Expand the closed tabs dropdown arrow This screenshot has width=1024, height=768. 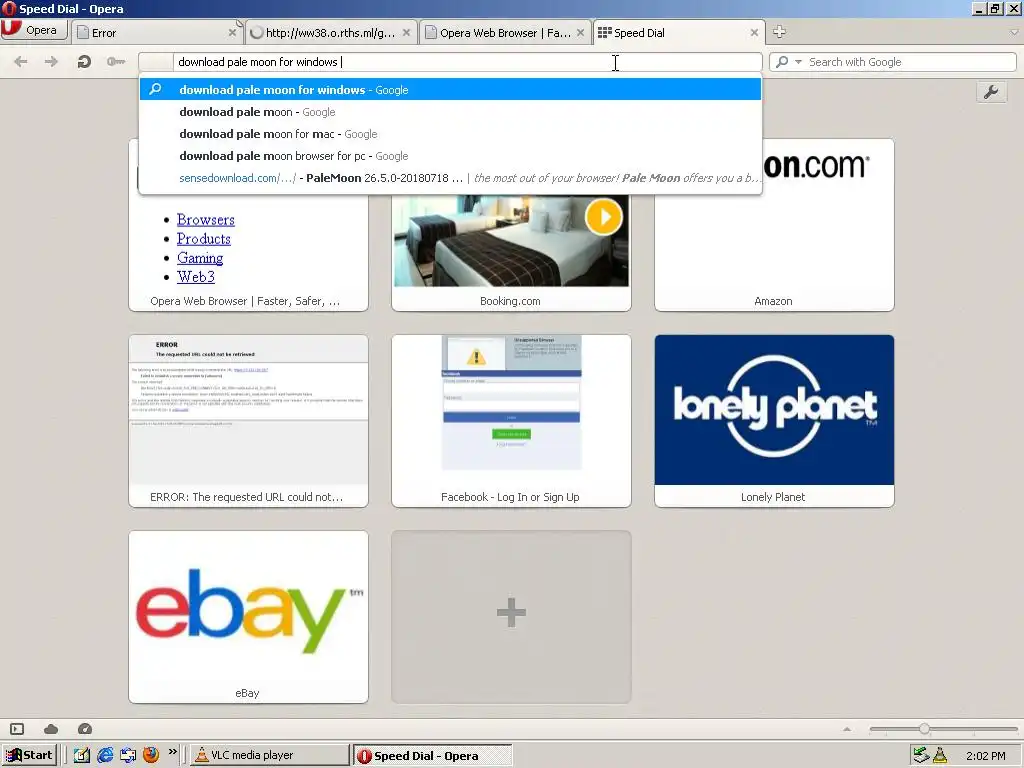[1014, 32]
